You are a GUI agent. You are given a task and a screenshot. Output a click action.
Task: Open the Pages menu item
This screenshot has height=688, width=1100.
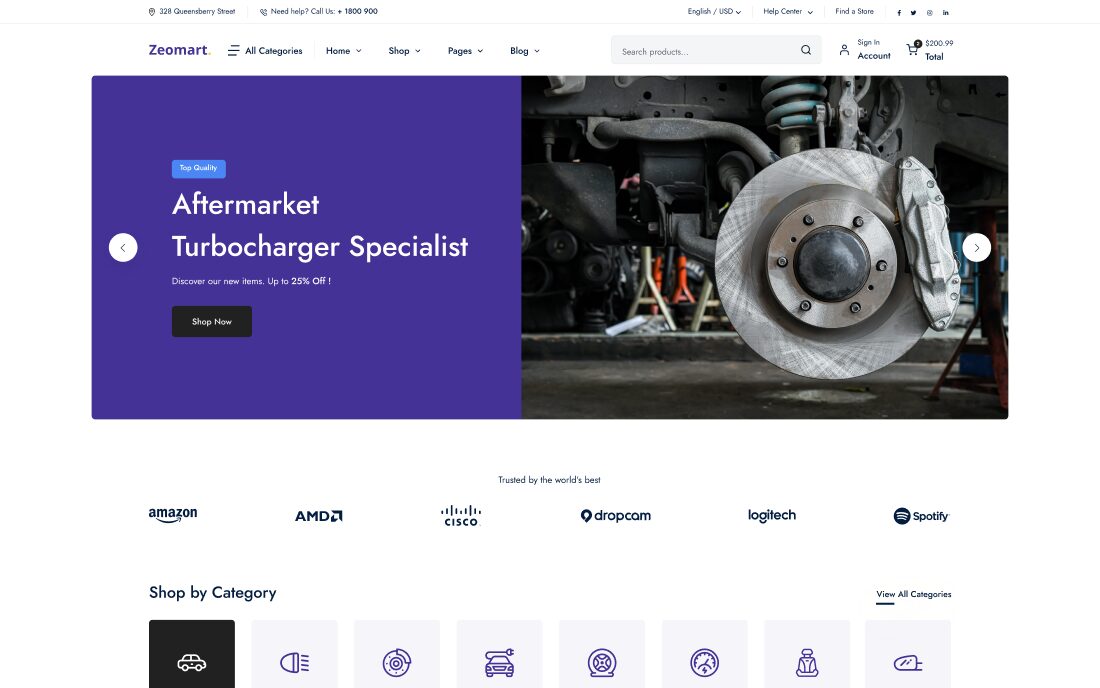pos(465,51)
